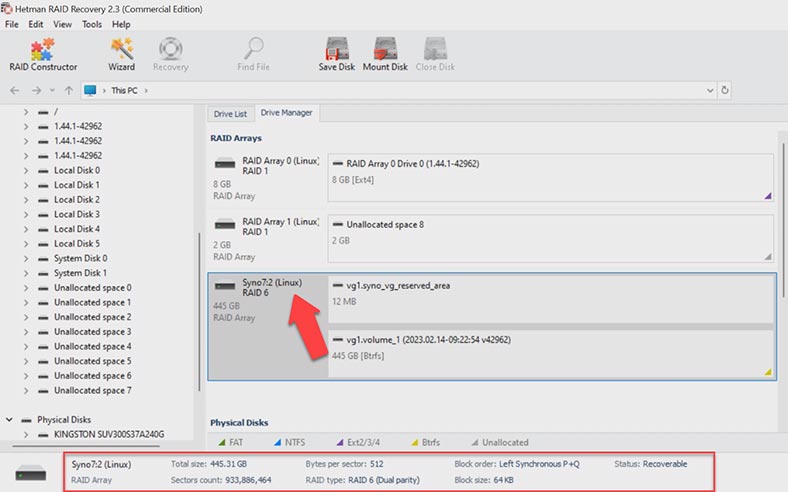788x492 pixels.
Task: Collapse the Physical Disks section
Action: [x=9, y=419]
